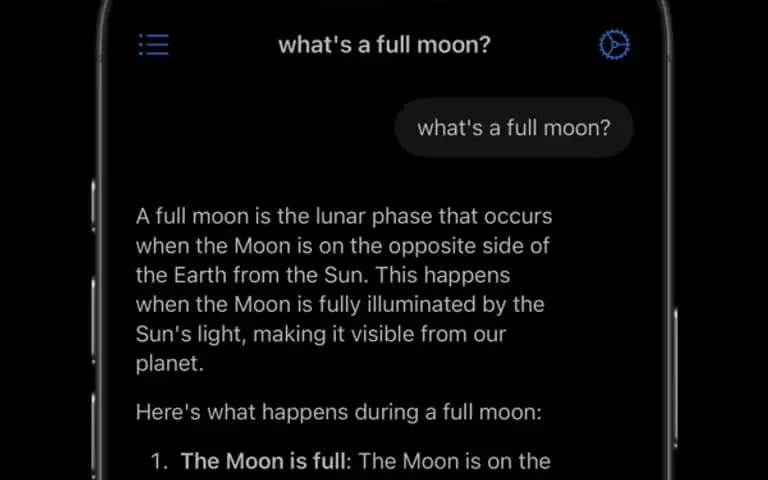The height and width of the screenshot is (480, 768).
Task: Open settings via the gear icon
Action: point(615,45)
